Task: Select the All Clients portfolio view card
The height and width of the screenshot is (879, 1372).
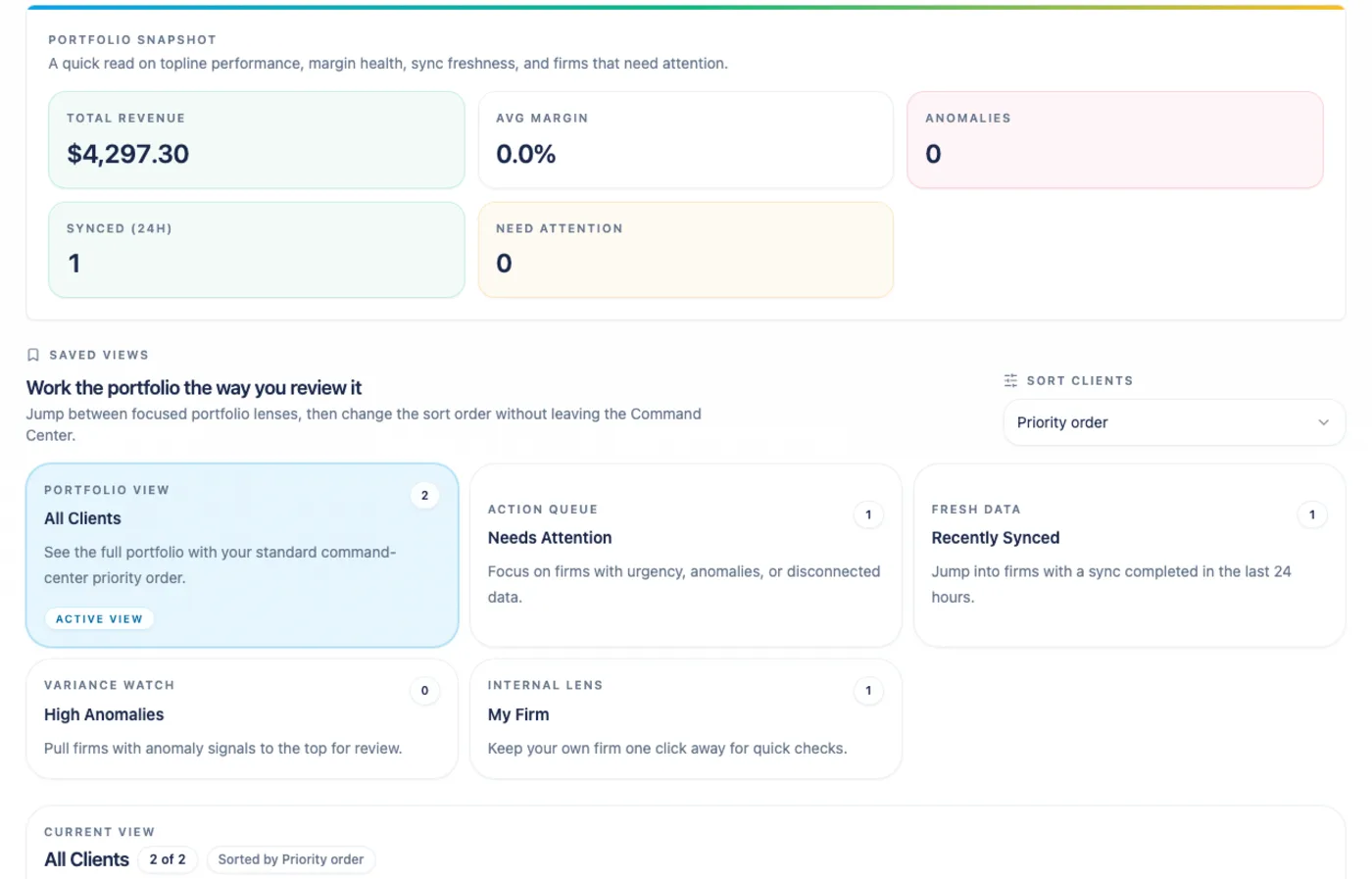Action: click(x=241, y=556)
